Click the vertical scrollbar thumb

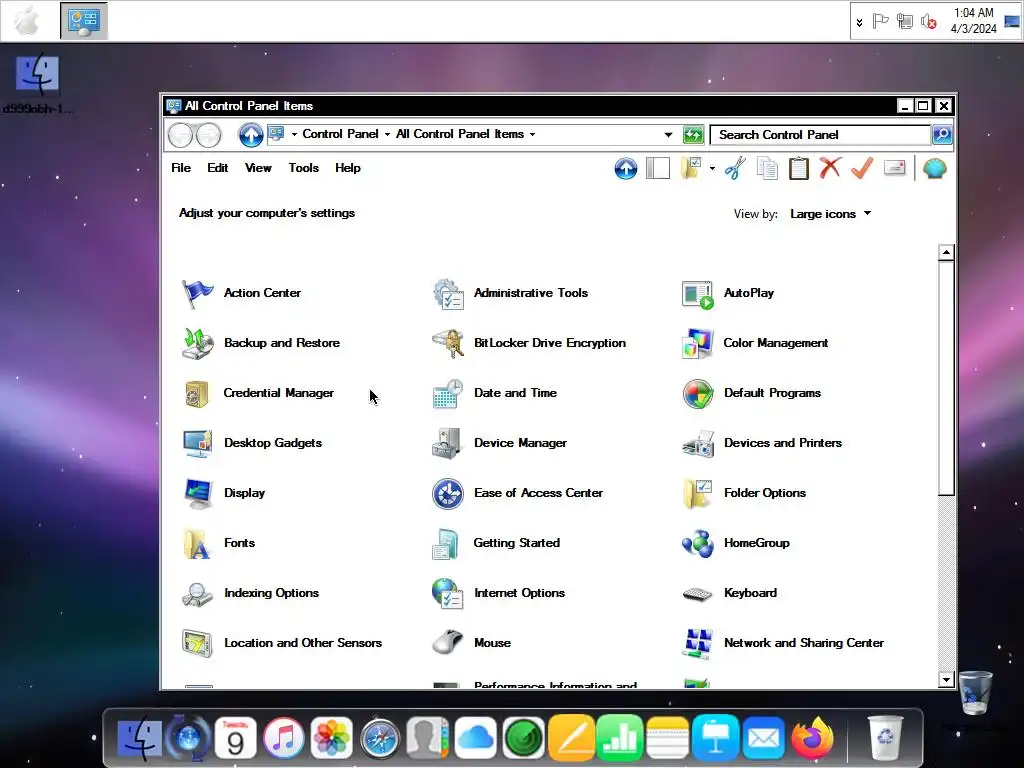946,378
